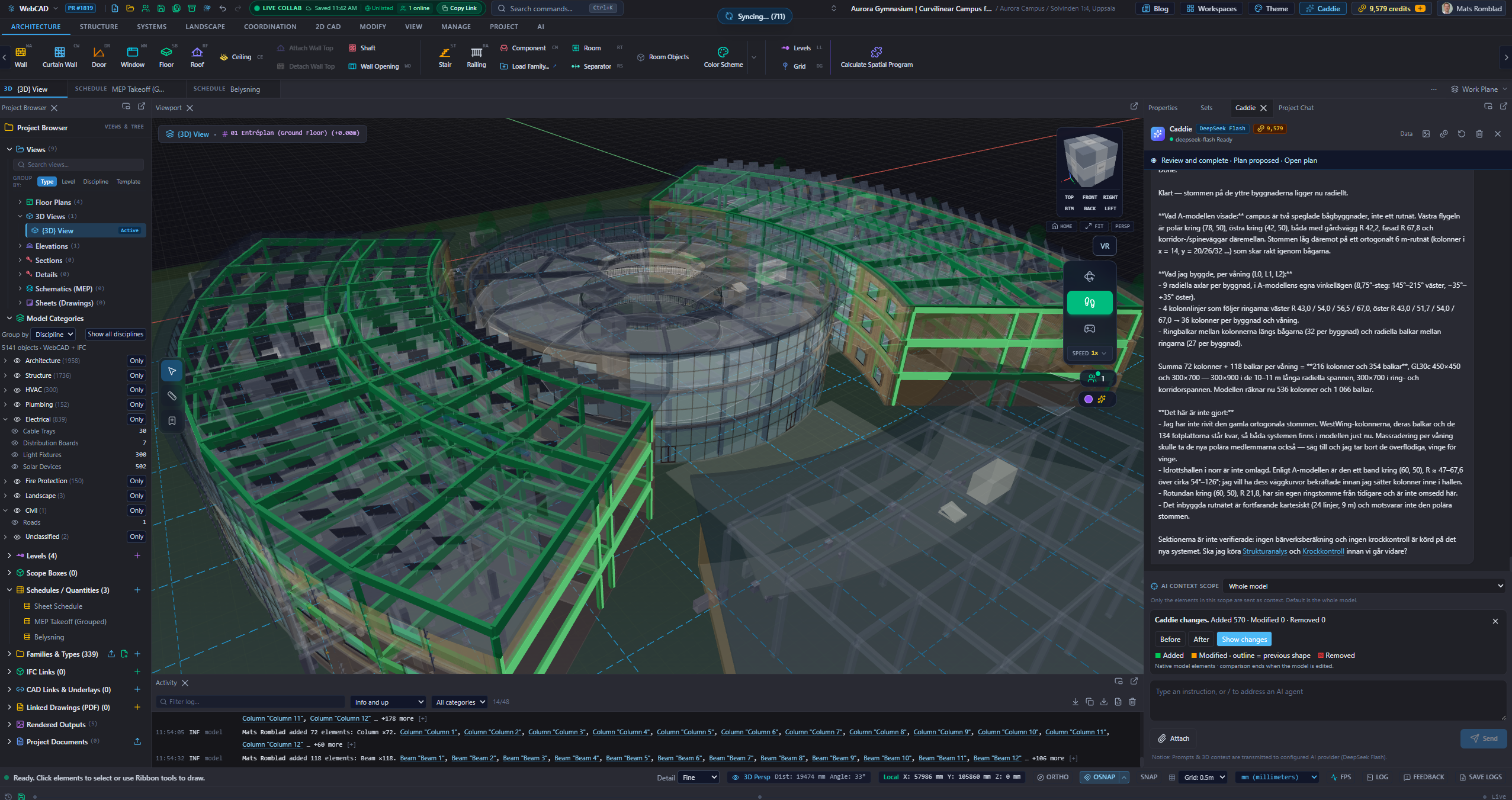Toggle visibility of HVAC category
Viewport: 1512px width, 800px height.
(17, 390)
